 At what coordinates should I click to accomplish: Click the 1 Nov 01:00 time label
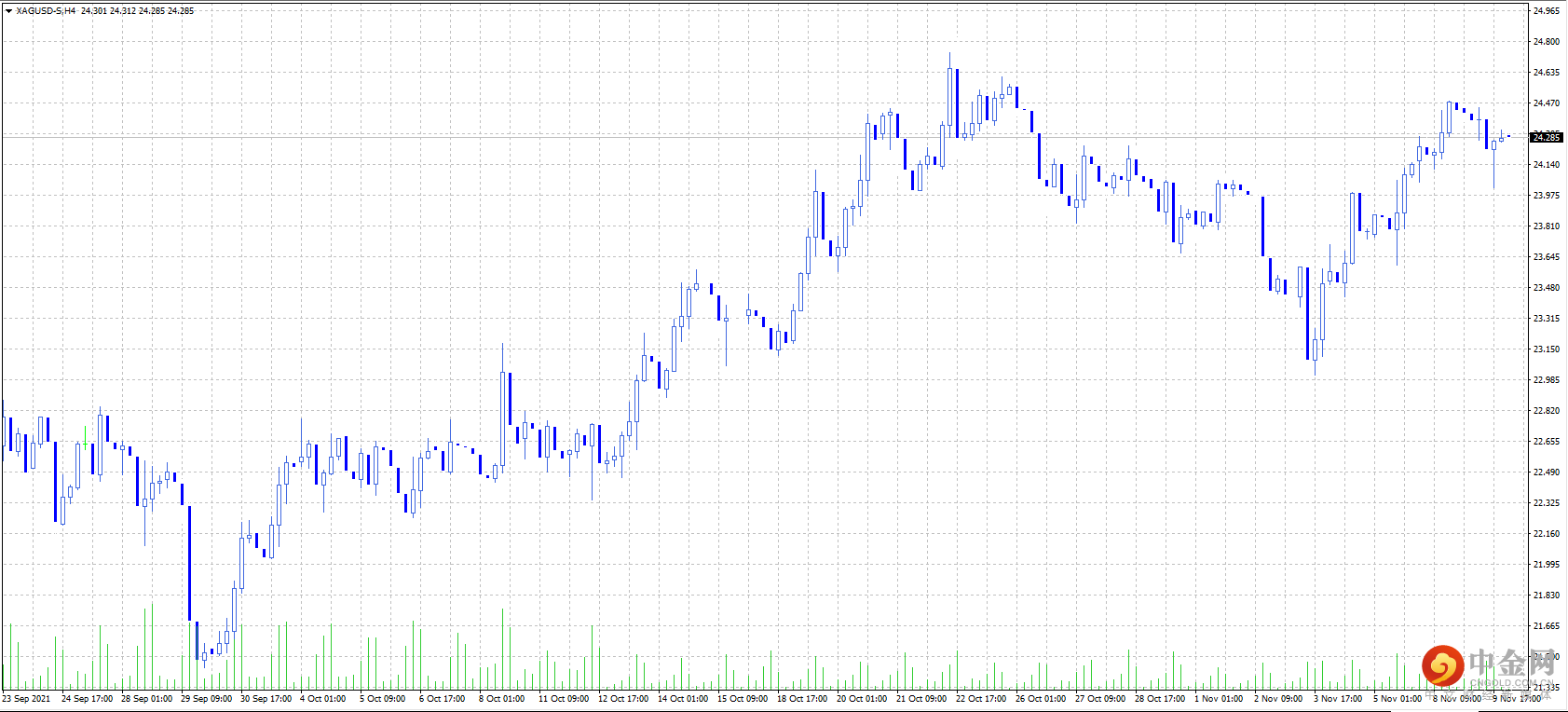coord(1219,699)
